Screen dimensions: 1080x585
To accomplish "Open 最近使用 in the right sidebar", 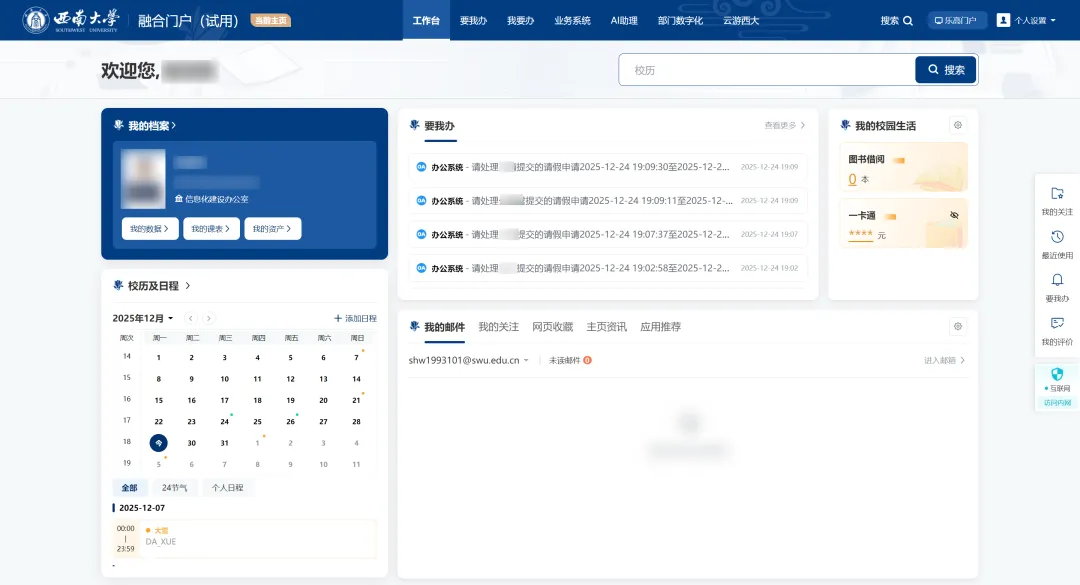I will pos(1057,245).
